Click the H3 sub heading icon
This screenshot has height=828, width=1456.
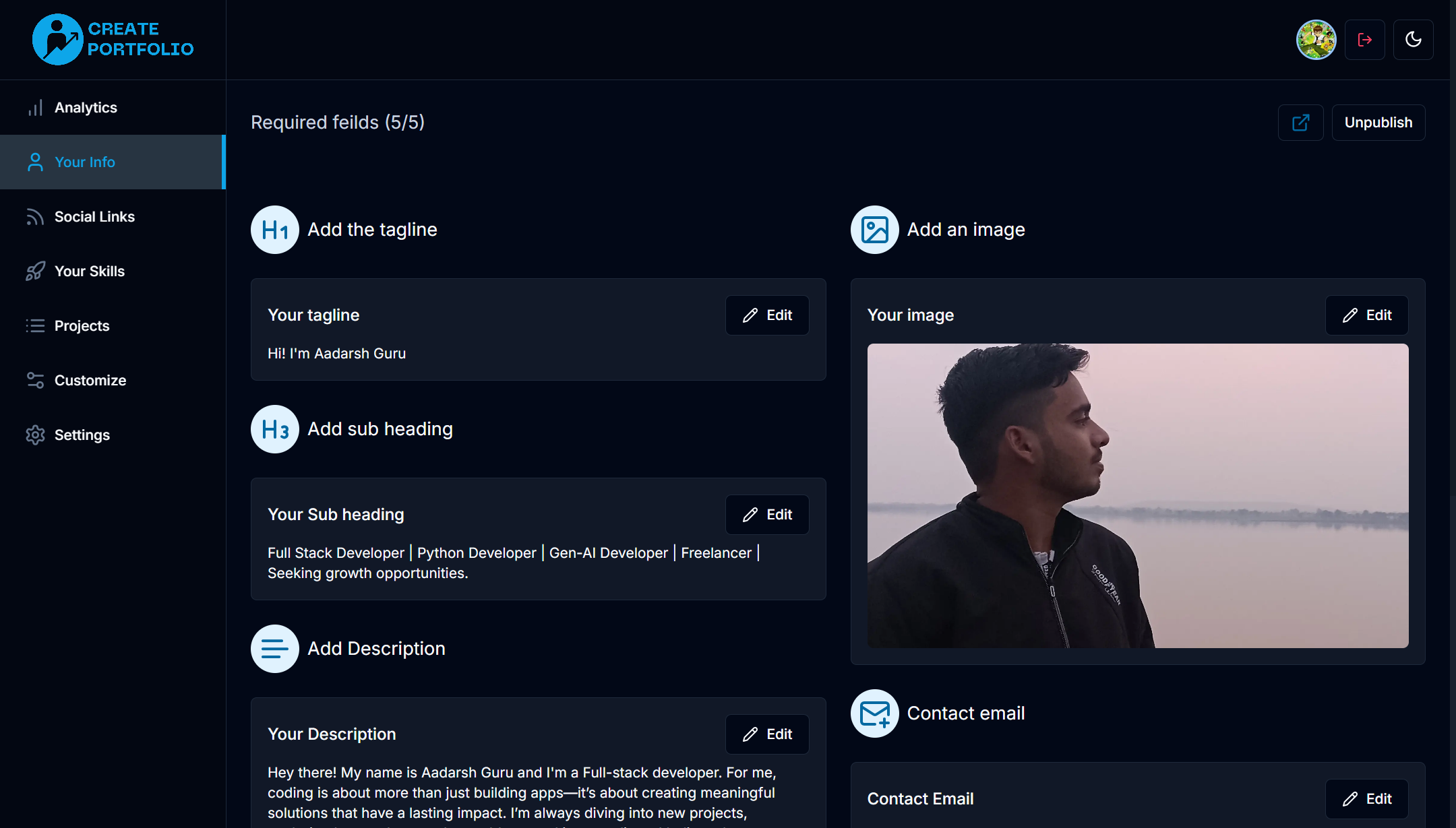point(275,429)
